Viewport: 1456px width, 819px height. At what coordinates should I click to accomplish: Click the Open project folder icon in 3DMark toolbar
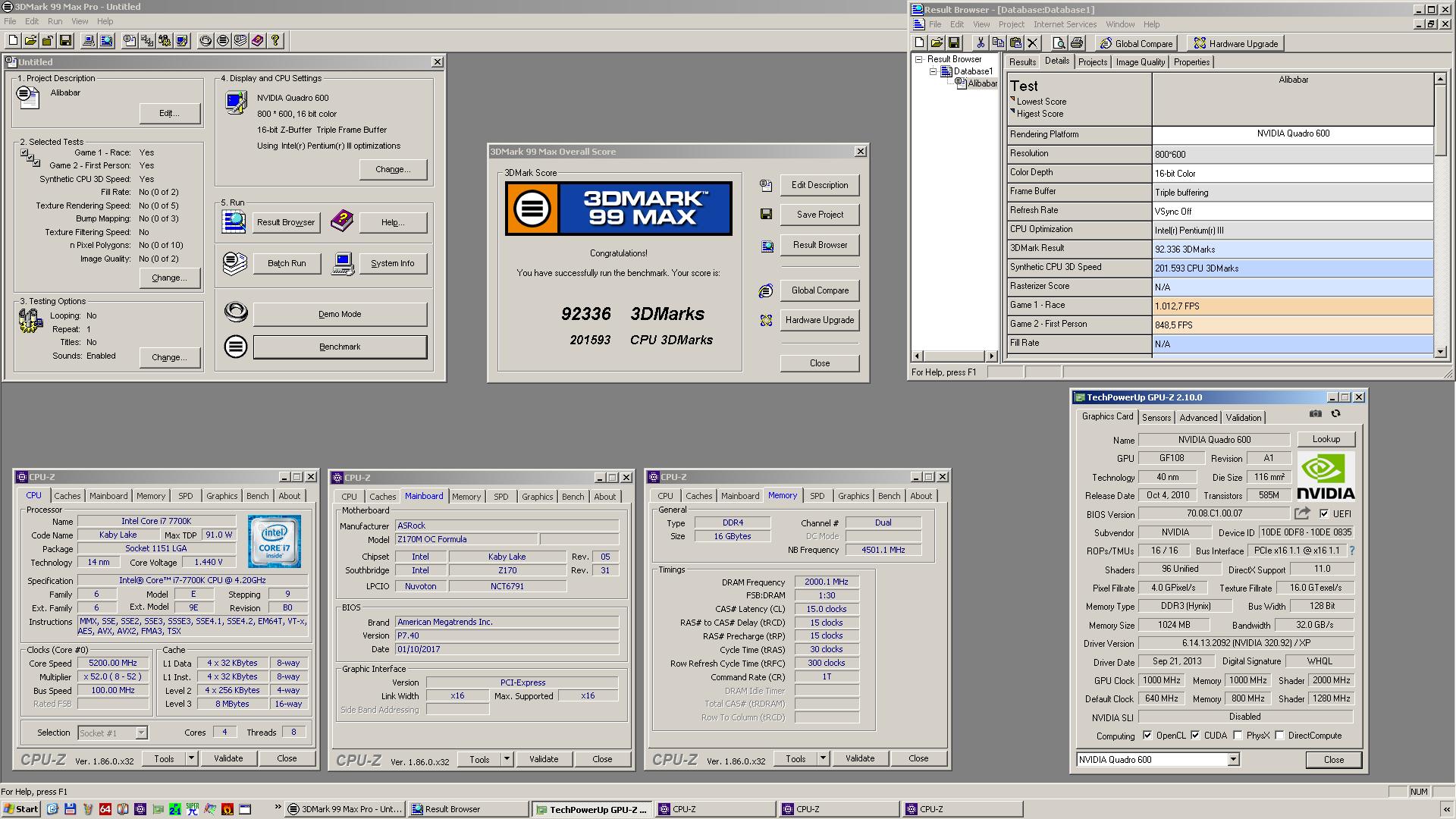pyautogui.click(x=30, y=41)
